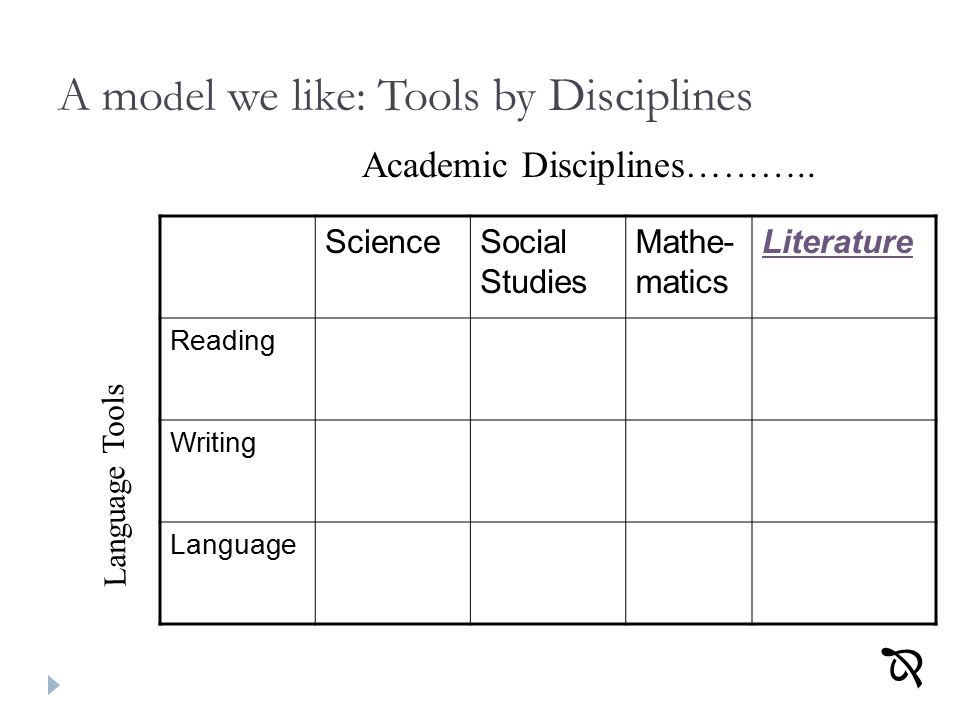The height and width of the screenshot is (720, 960).
Task: Click the Academic Disciplines heading text
Action: coord(588,165)
